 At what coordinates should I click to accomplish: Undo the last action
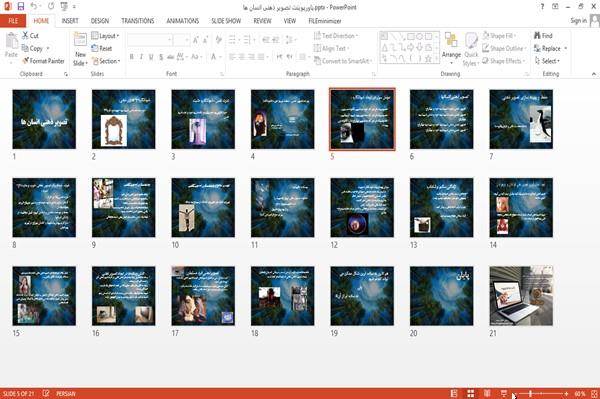pos(34,7)
